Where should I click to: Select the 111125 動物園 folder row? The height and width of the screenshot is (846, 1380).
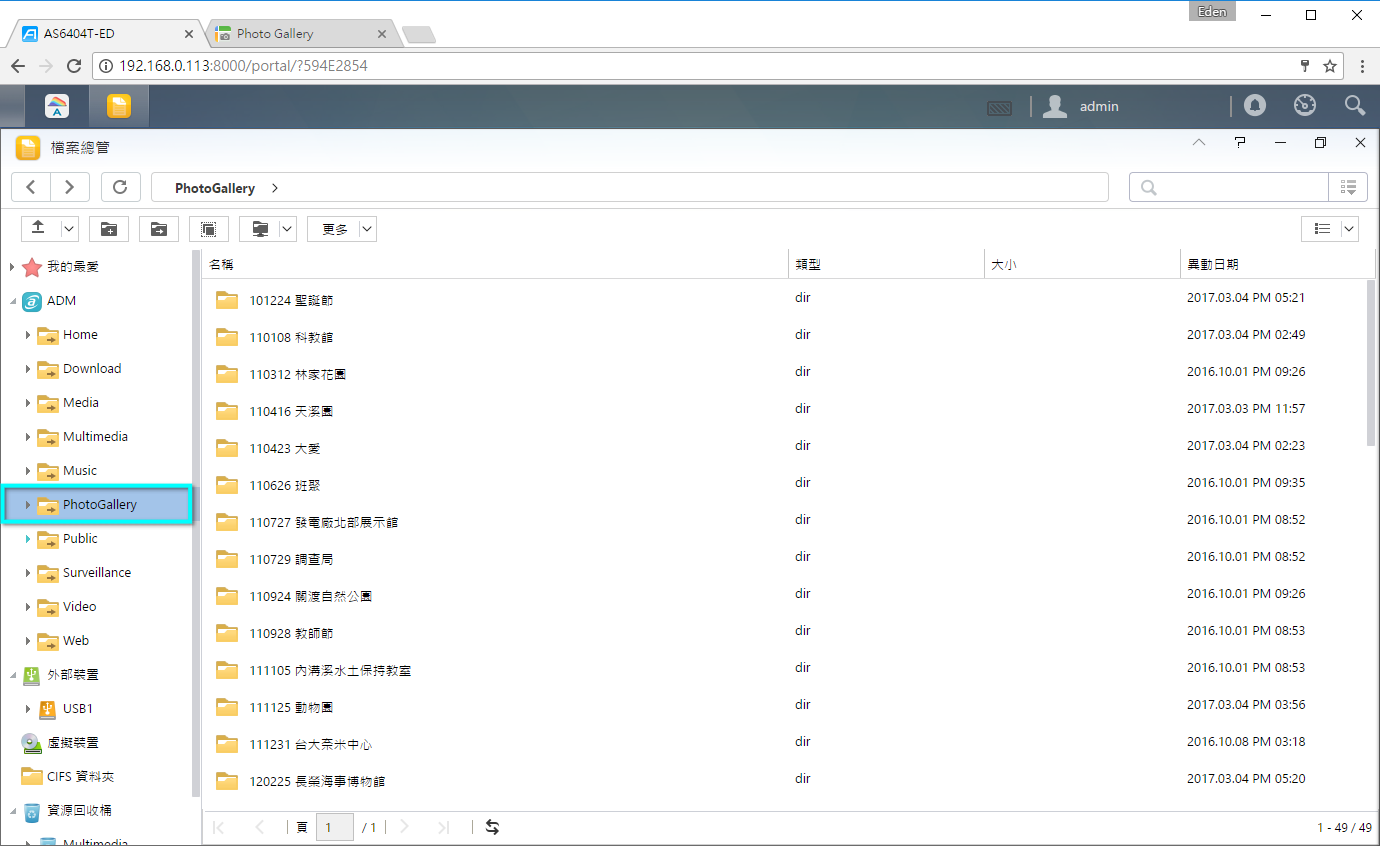point(785,706)
